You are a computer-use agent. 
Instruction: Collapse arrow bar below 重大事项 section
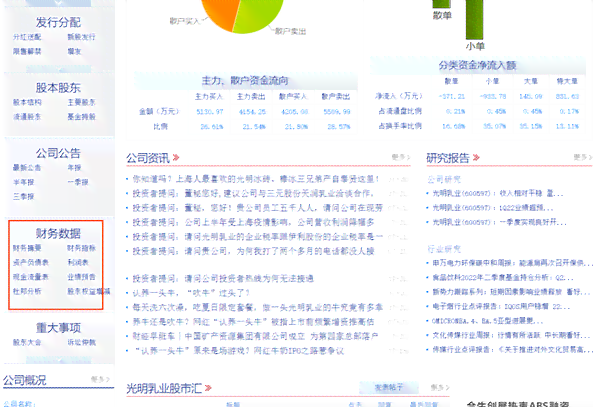59,360
